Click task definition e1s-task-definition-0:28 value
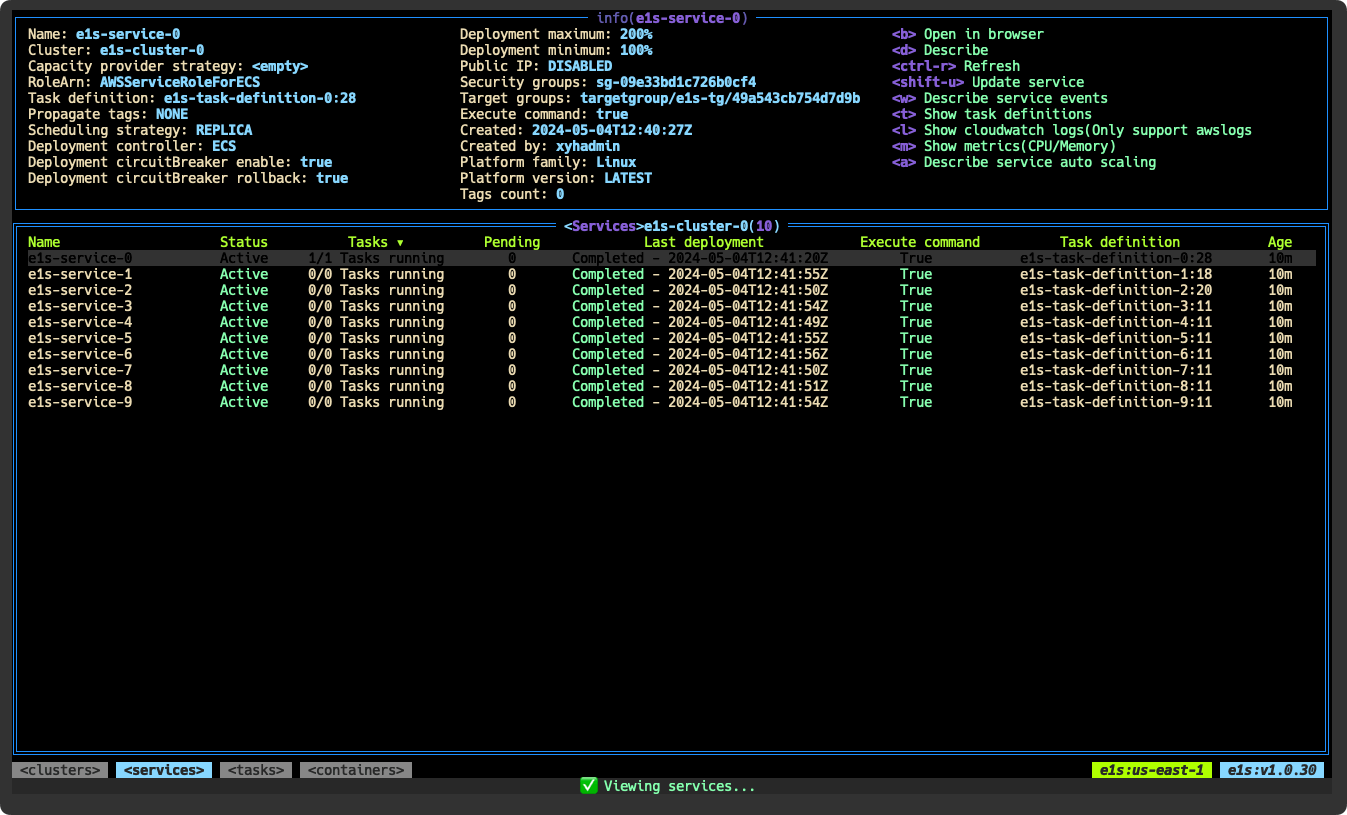The image size is (1347, 815). click(x=260, y=98)
